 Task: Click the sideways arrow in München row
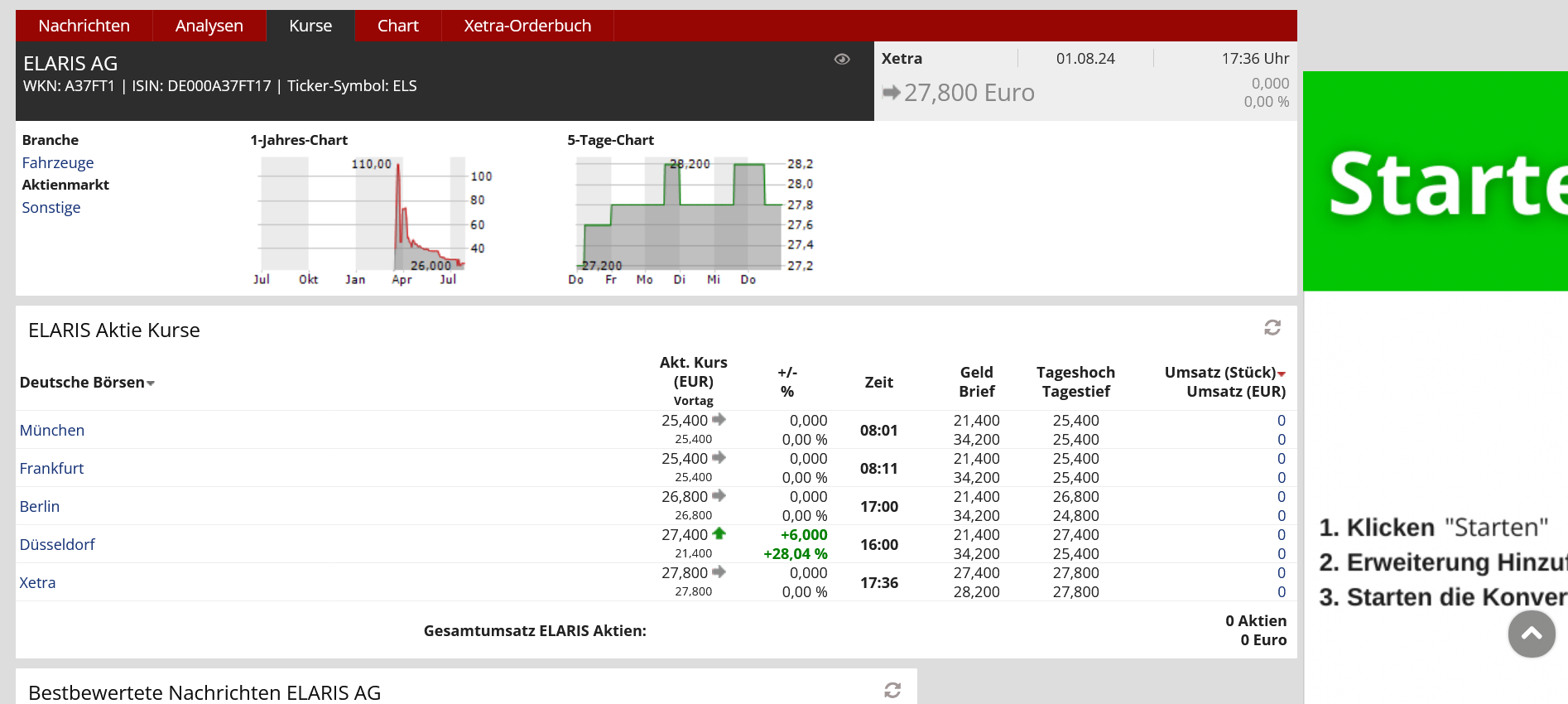pos(719,420)
